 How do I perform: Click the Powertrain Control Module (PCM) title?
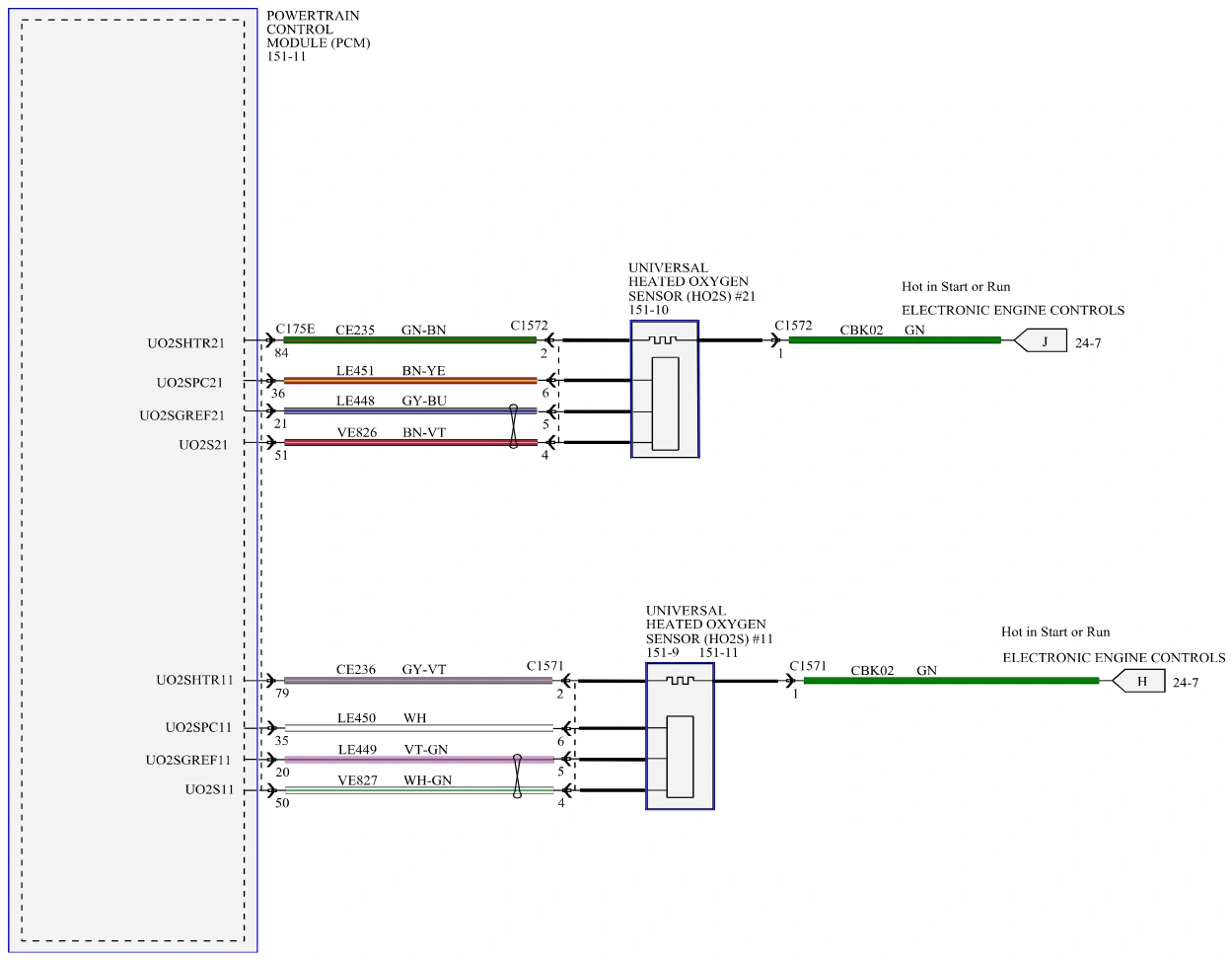[x=319, y=30]
